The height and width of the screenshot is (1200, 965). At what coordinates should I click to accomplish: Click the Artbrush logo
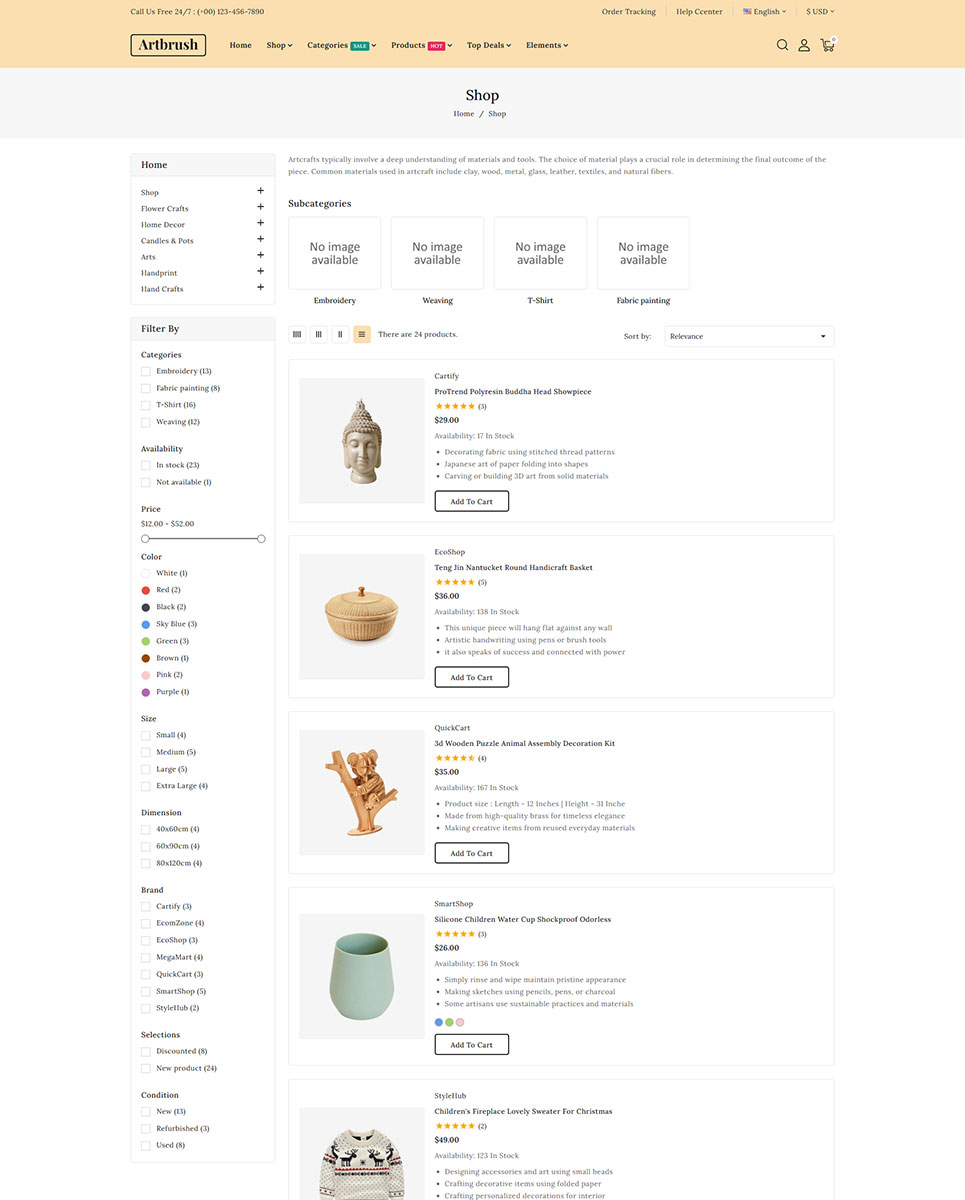[x=168, y=45]
